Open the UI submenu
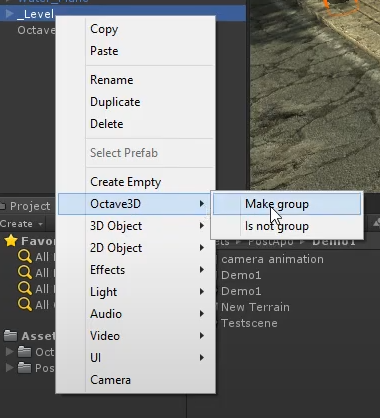 point(136,358)
